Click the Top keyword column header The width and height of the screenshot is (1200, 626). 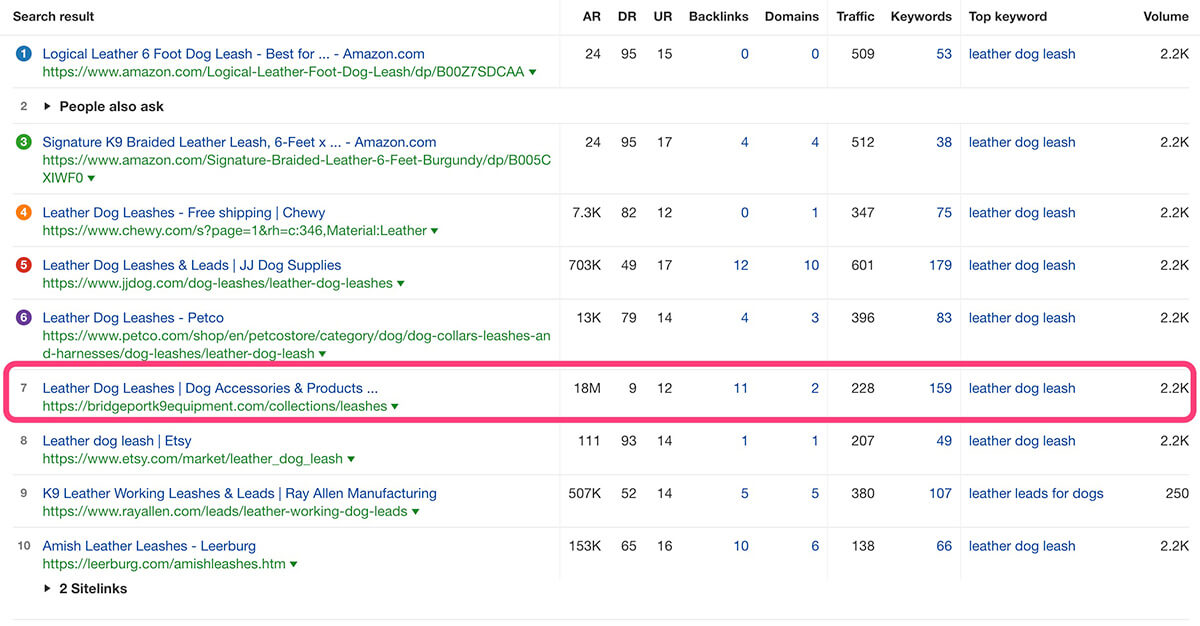click(x=1008, y=16)
